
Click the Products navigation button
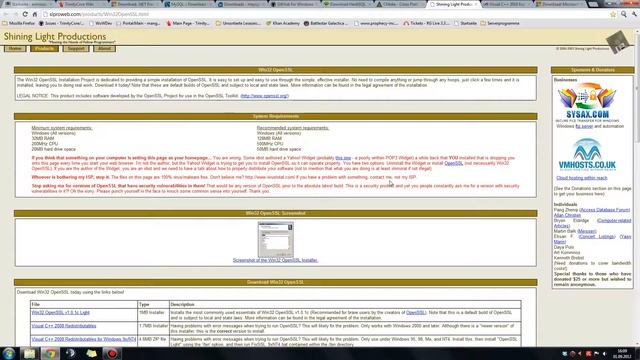point(44,49)
